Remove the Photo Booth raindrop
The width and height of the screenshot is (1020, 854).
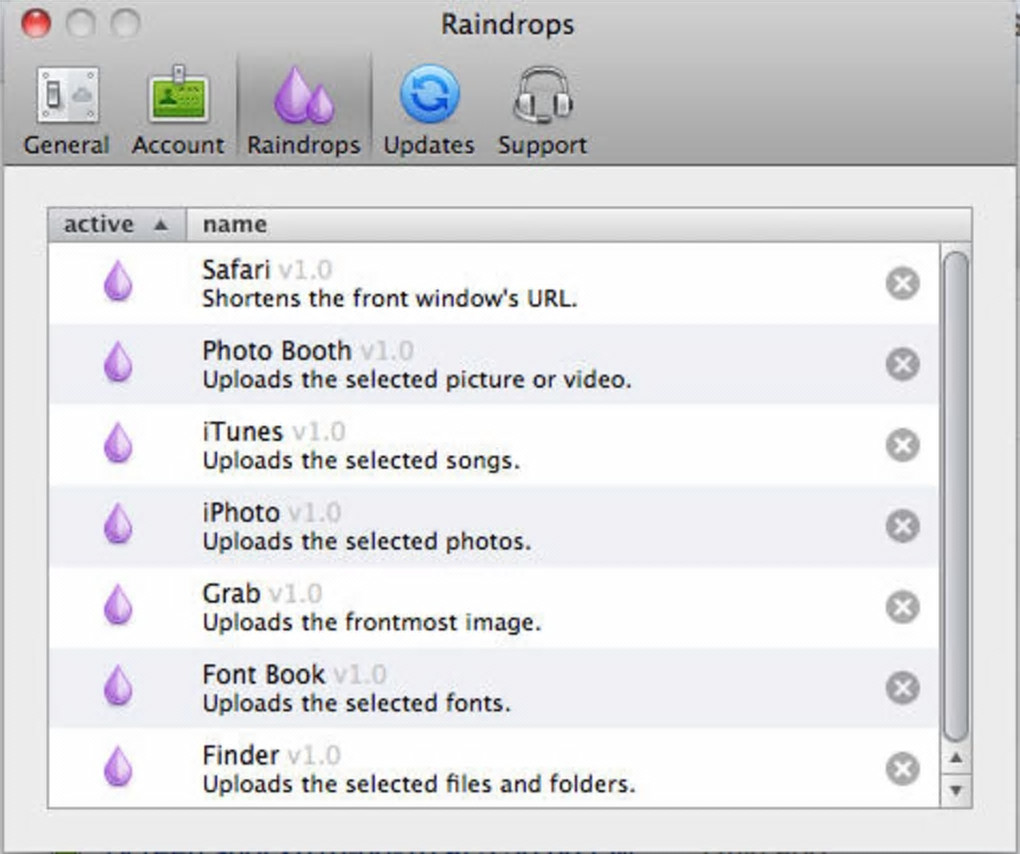(902, 364)
